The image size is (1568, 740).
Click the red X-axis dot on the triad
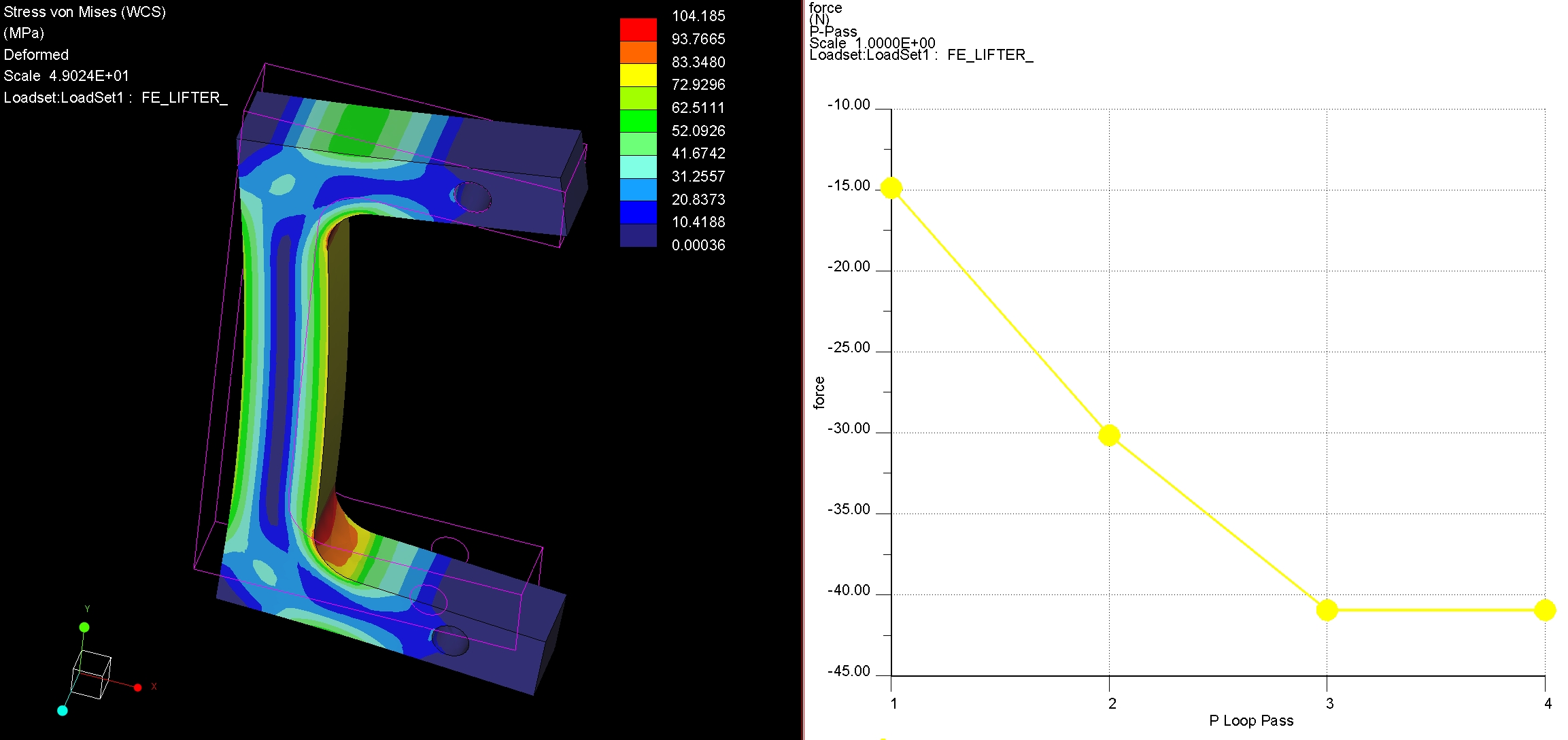[137, 688]
